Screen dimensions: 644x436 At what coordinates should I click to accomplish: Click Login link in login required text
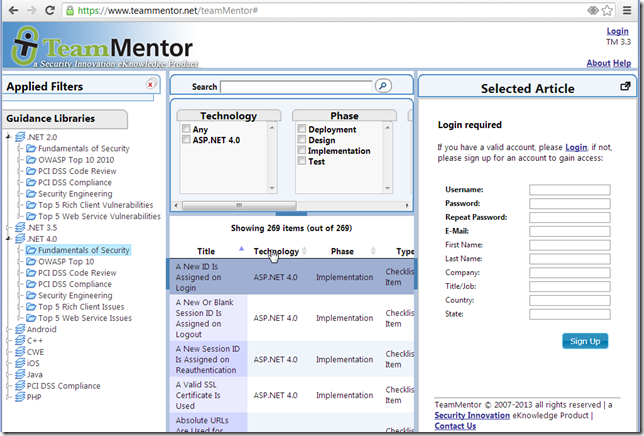tap(576, 147)
